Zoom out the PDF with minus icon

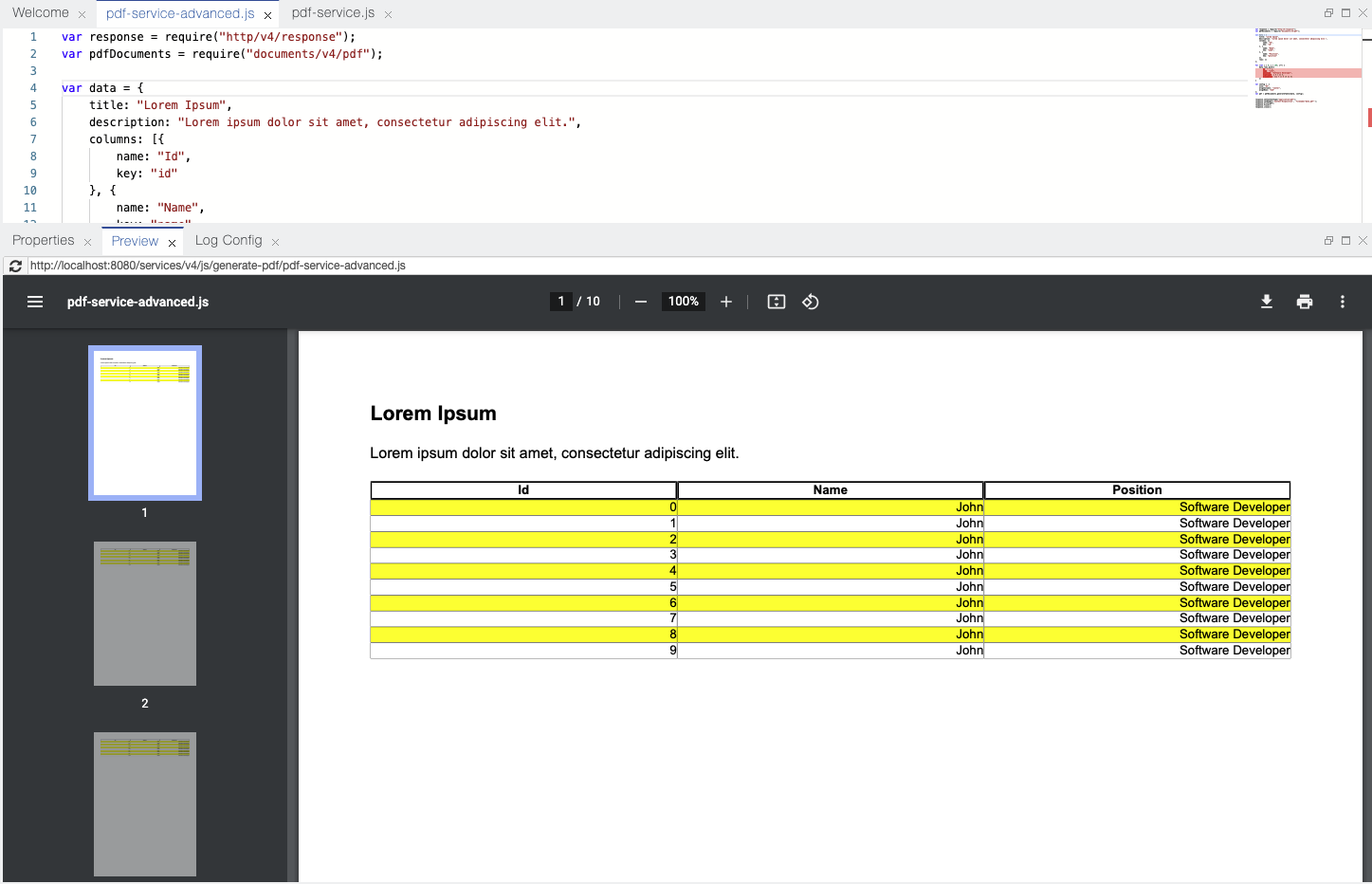641,302
